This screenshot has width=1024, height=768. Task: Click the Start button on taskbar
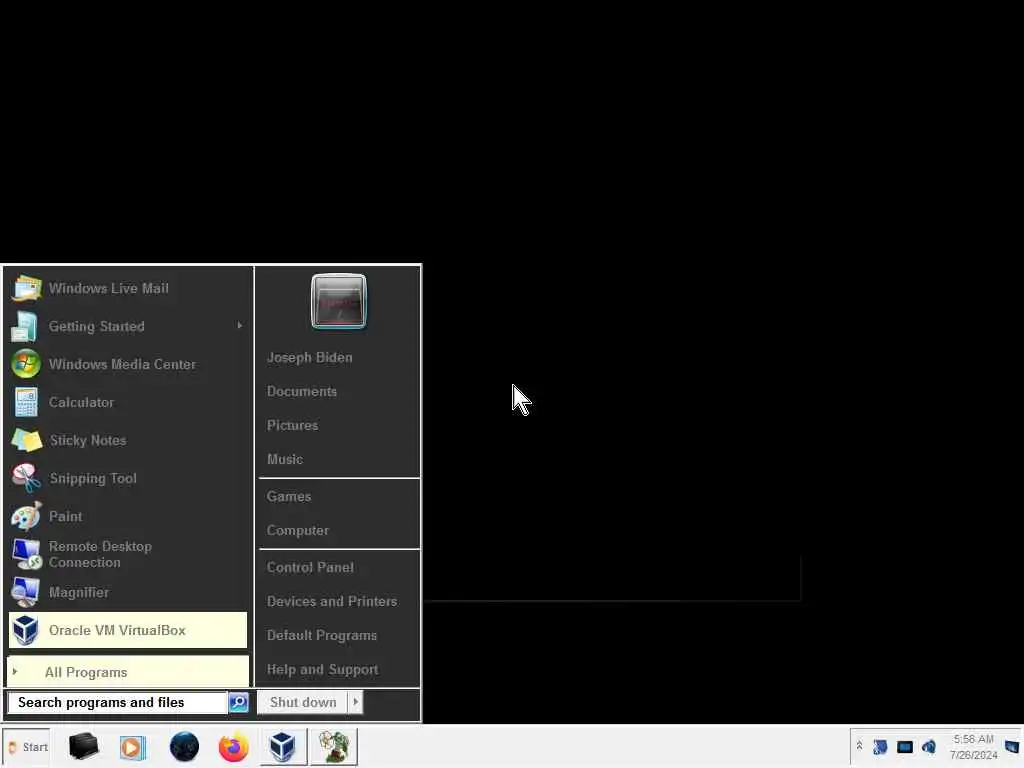pyautogui.click(x=27, y=747)
